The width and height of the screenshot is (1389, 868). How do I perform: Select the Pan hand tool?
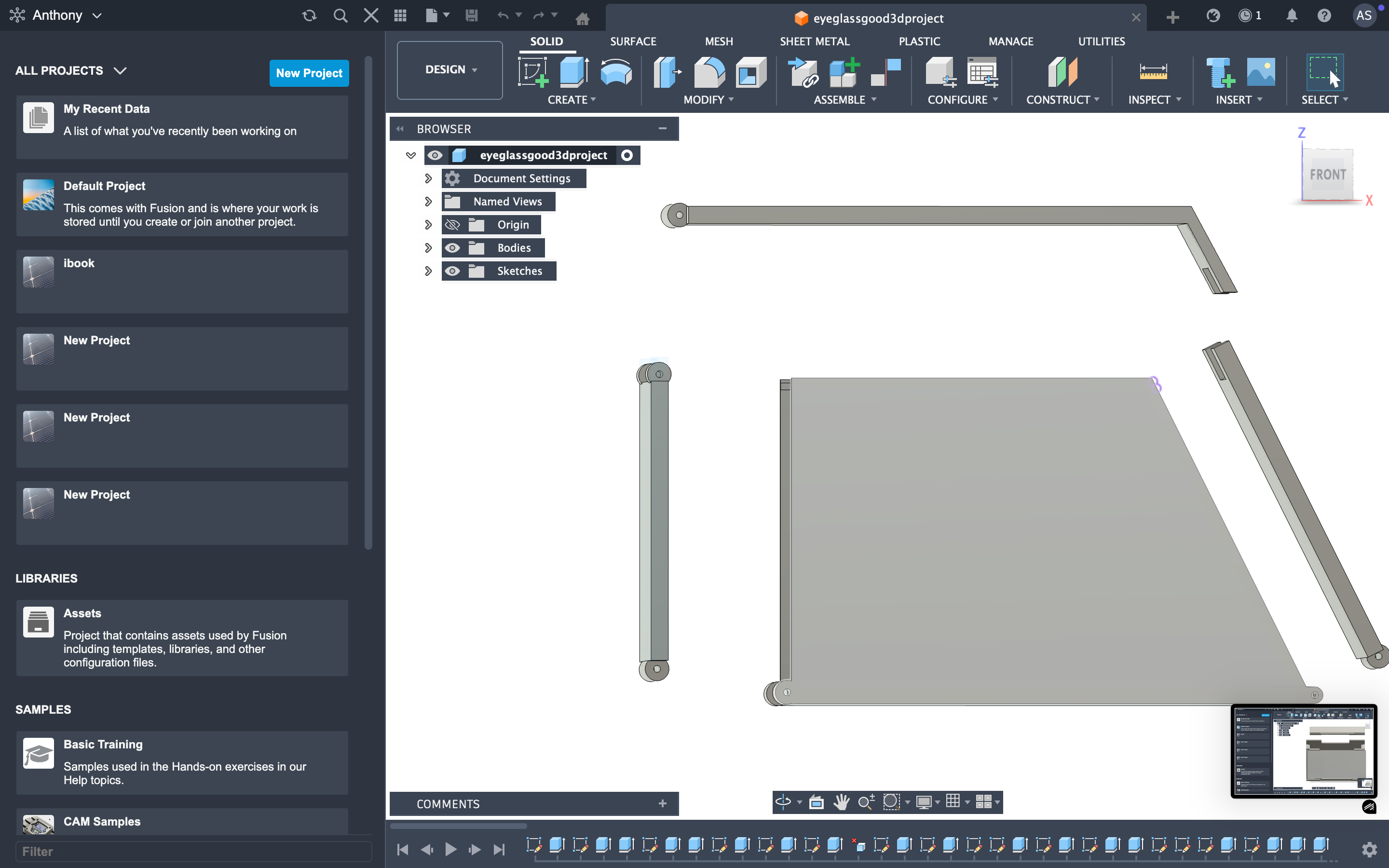pyautogui.click(x=842, y=801)
